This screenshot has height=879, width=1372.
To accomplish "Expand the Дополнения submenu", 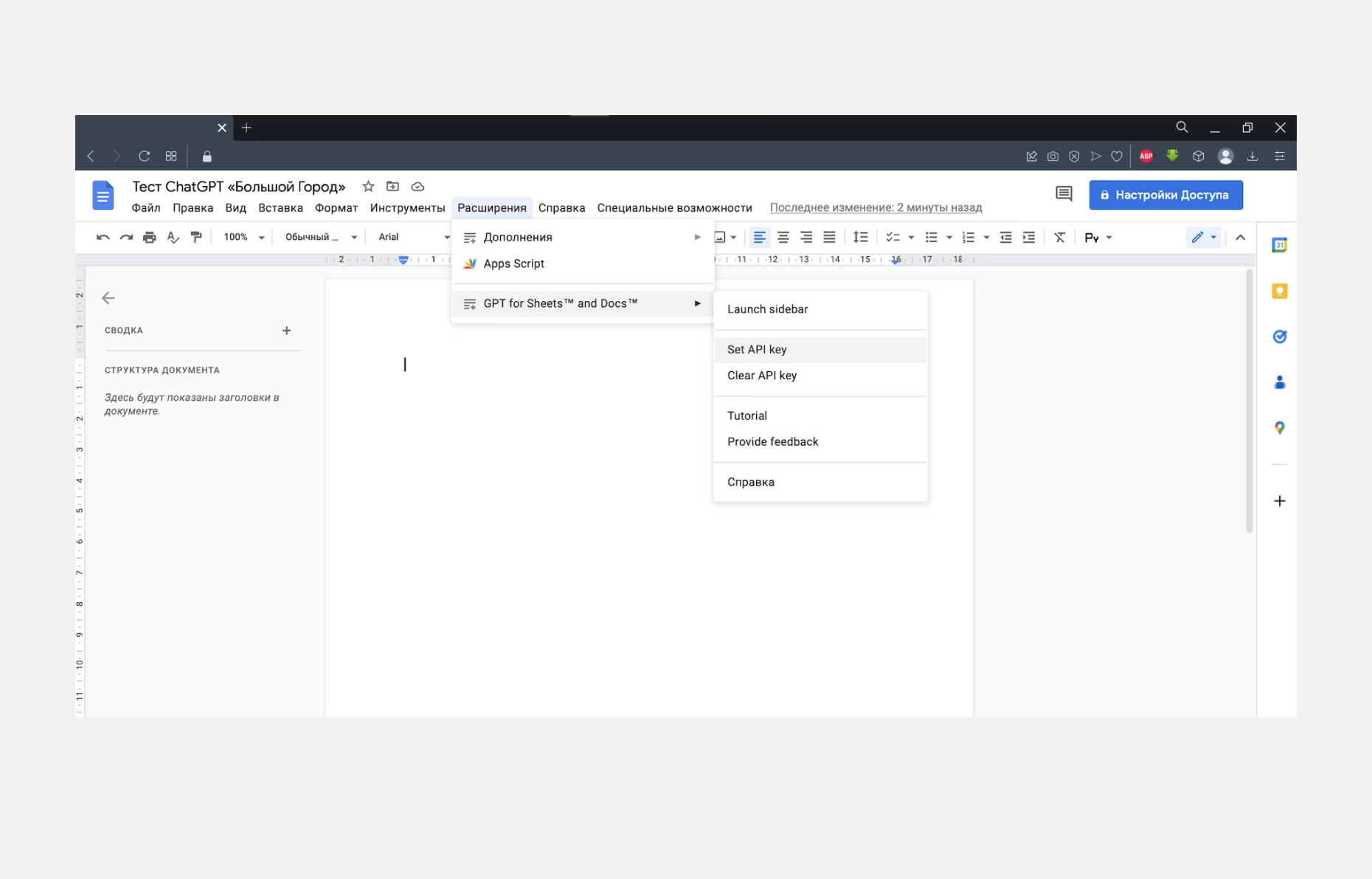I will (583, 237).
